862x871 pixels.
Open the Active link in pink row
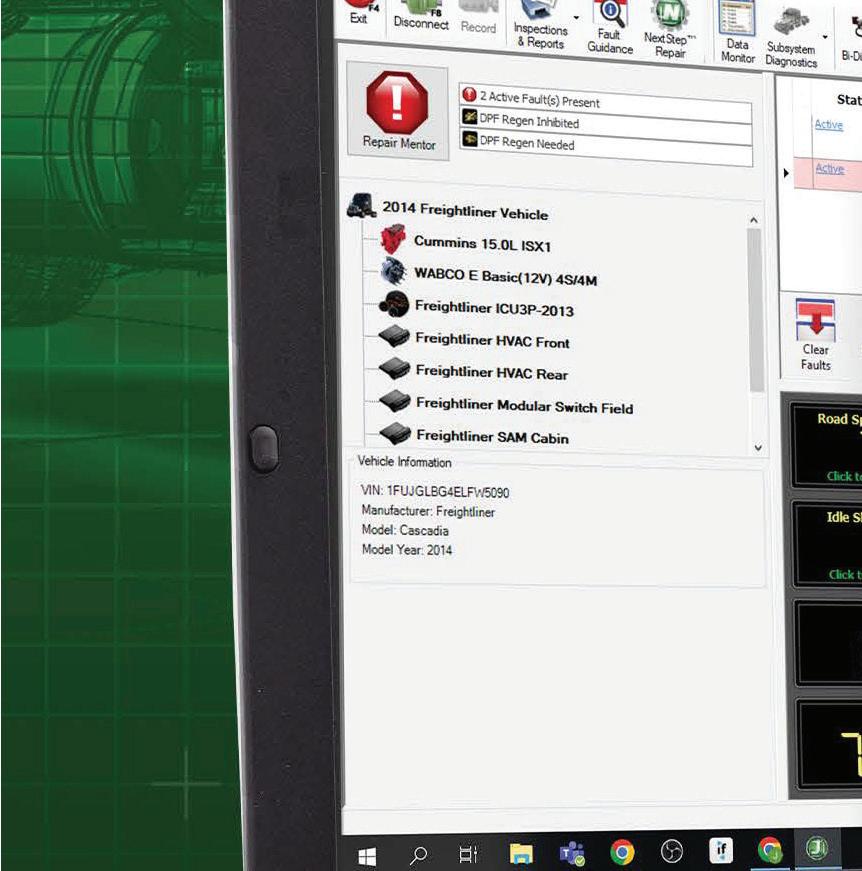coord(830,168)
